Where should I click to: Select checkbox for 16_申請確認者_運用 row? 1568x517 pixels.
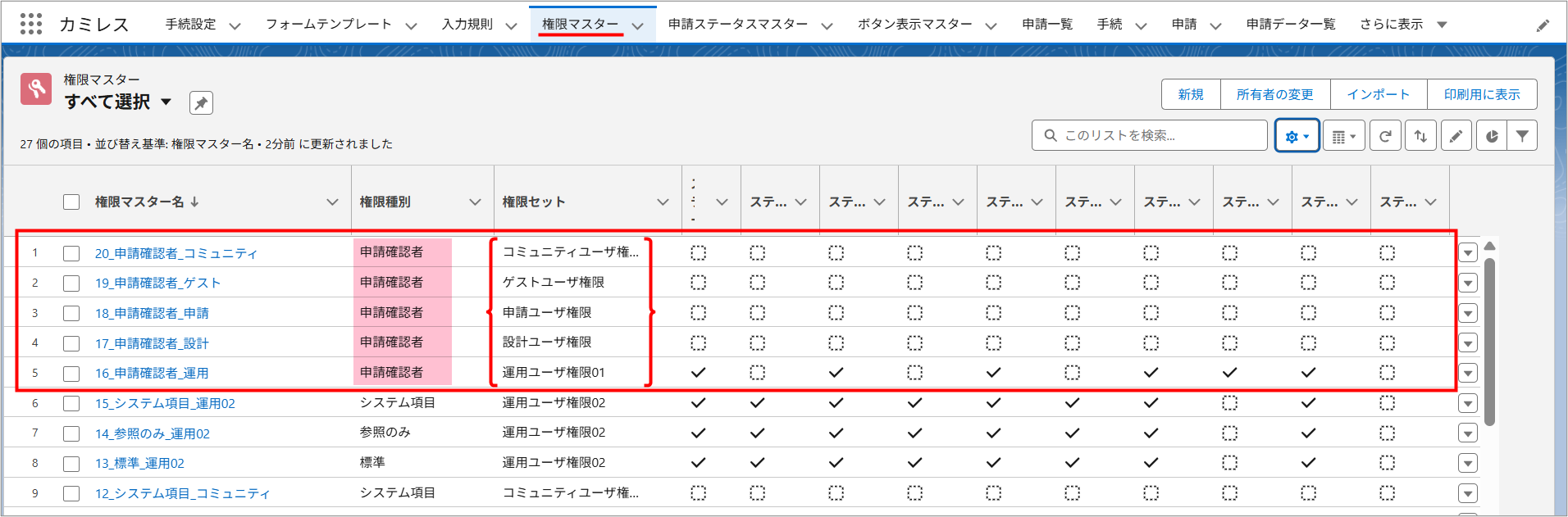[71, 374]
